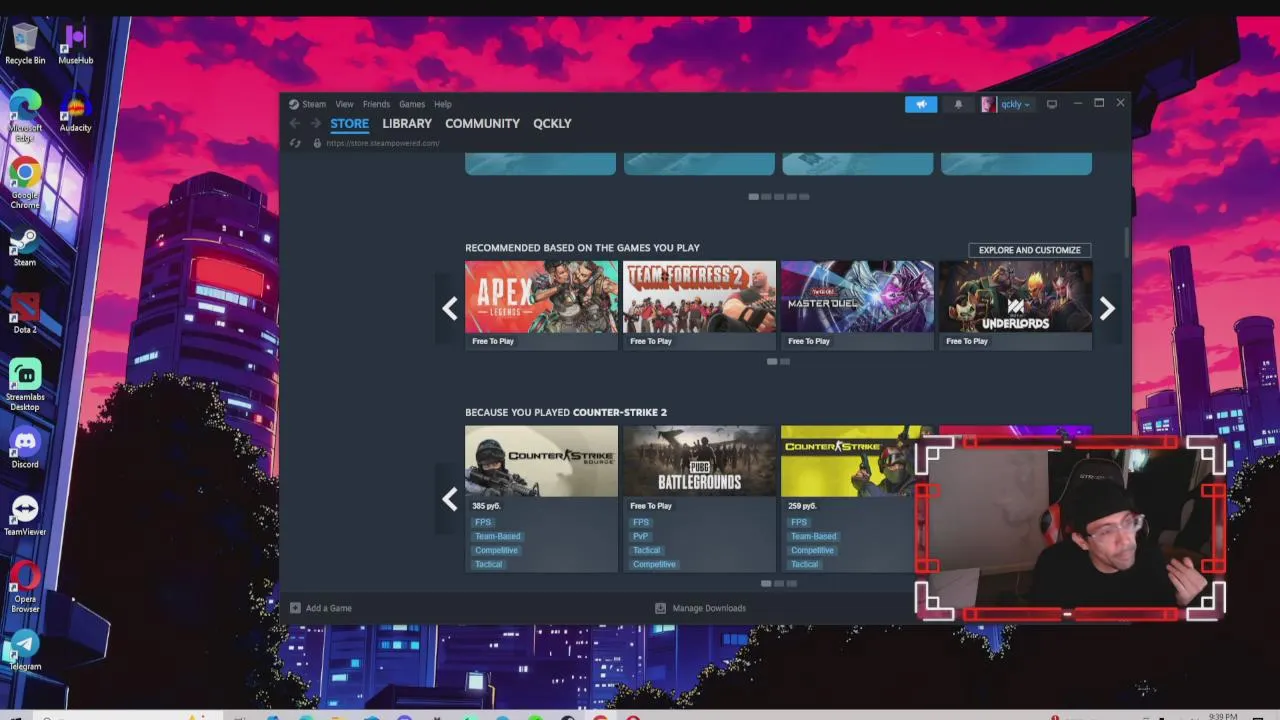This screenshot has height=720, width=1280.
Task: Open the View menu
Action: tap(344, 104)
